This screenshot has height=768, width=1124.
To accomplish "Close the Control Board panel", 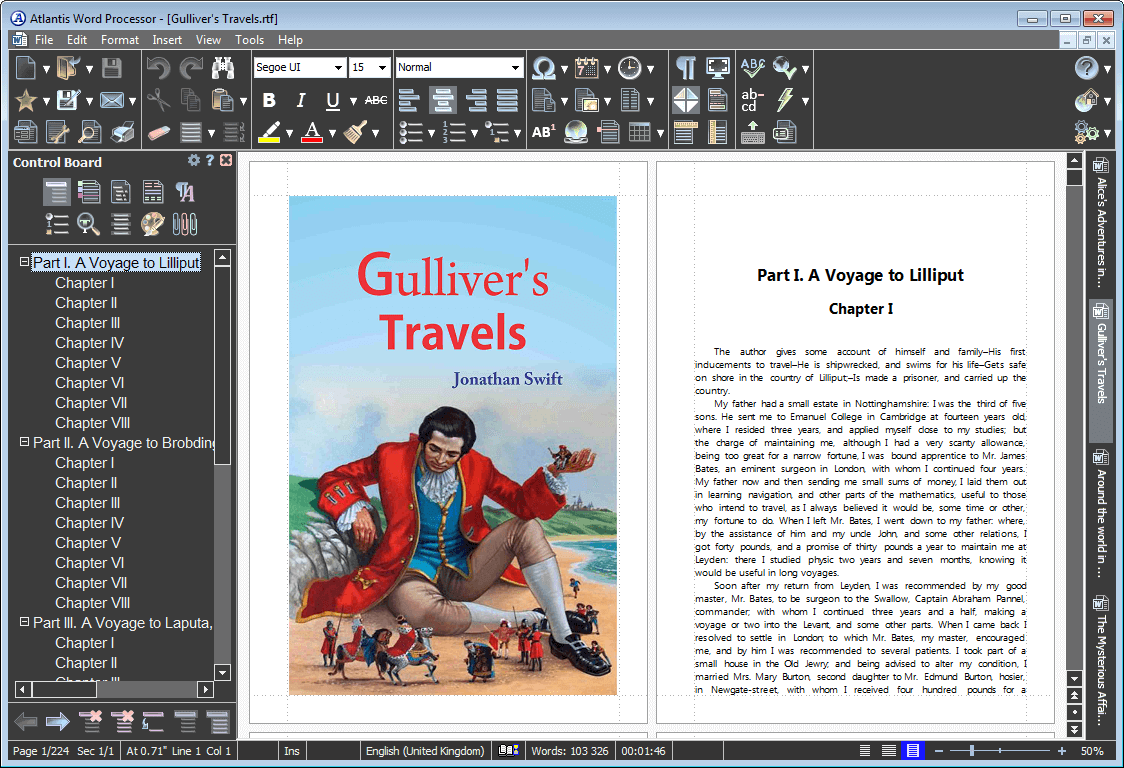I will 224,160.
